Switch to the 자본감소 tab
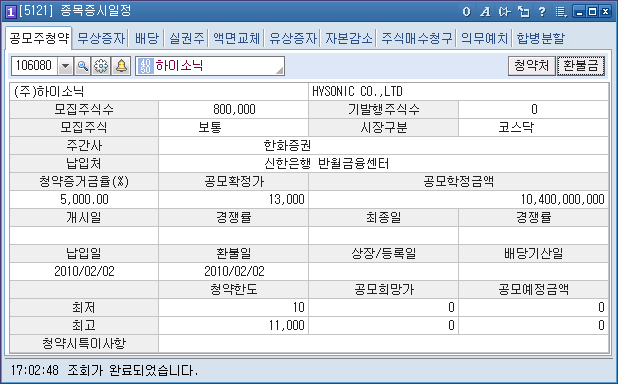 click(349, 38)
